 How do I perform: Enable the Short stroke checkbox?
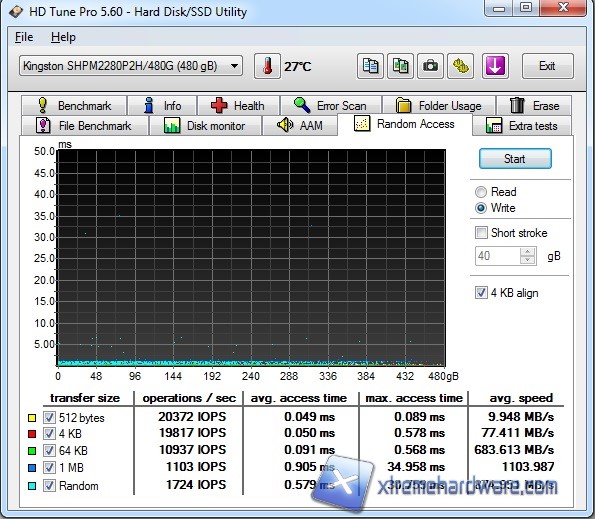click(482, 233)
